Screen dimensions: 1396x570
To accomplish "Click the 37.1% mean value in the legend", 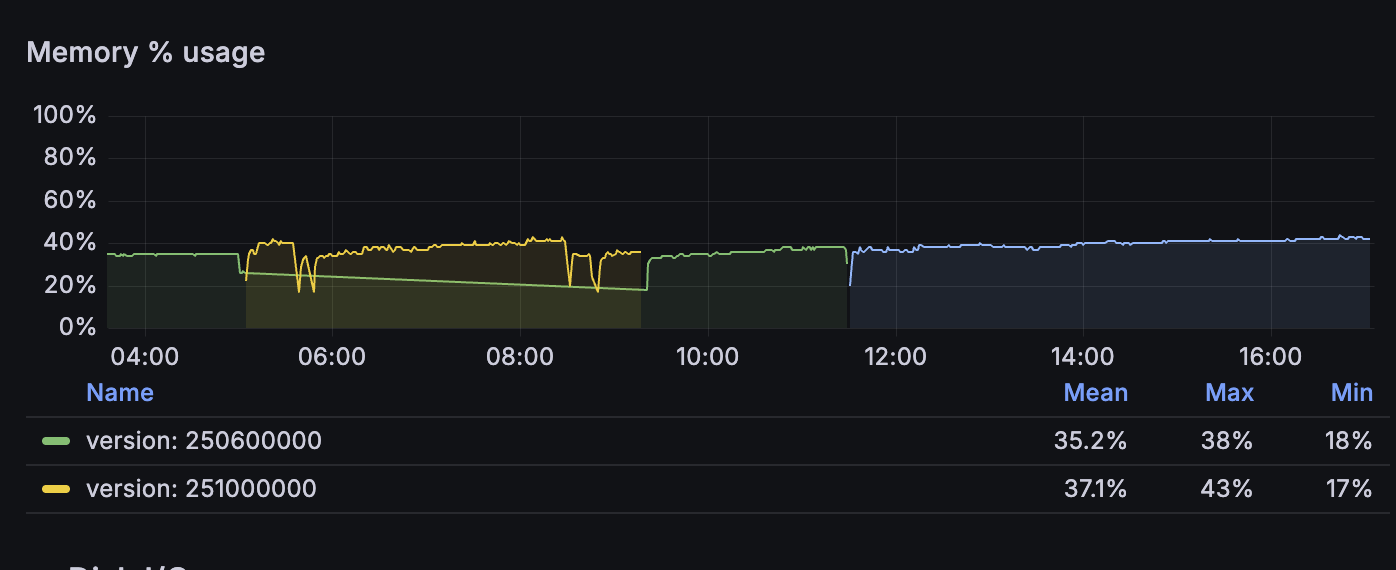I will pos(1090,489).
